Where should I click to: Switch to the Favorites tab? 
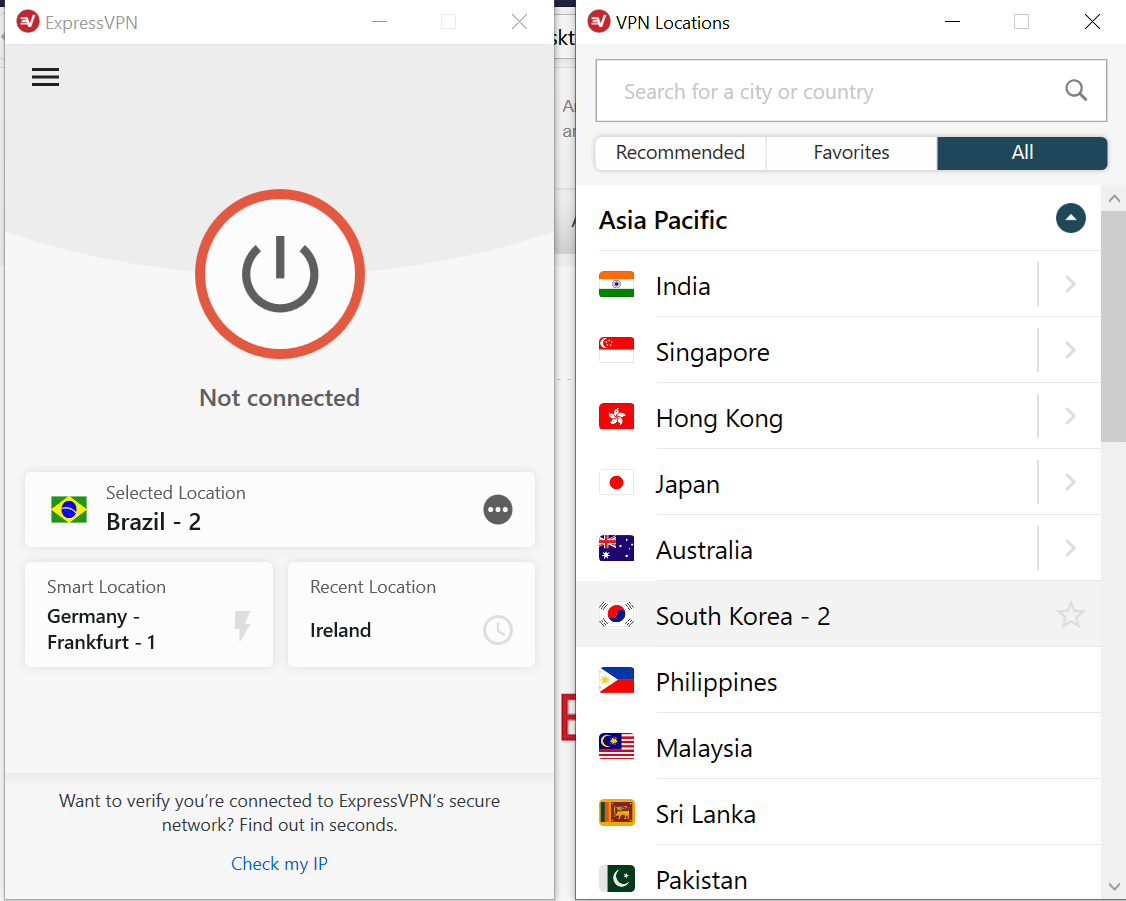852,153
